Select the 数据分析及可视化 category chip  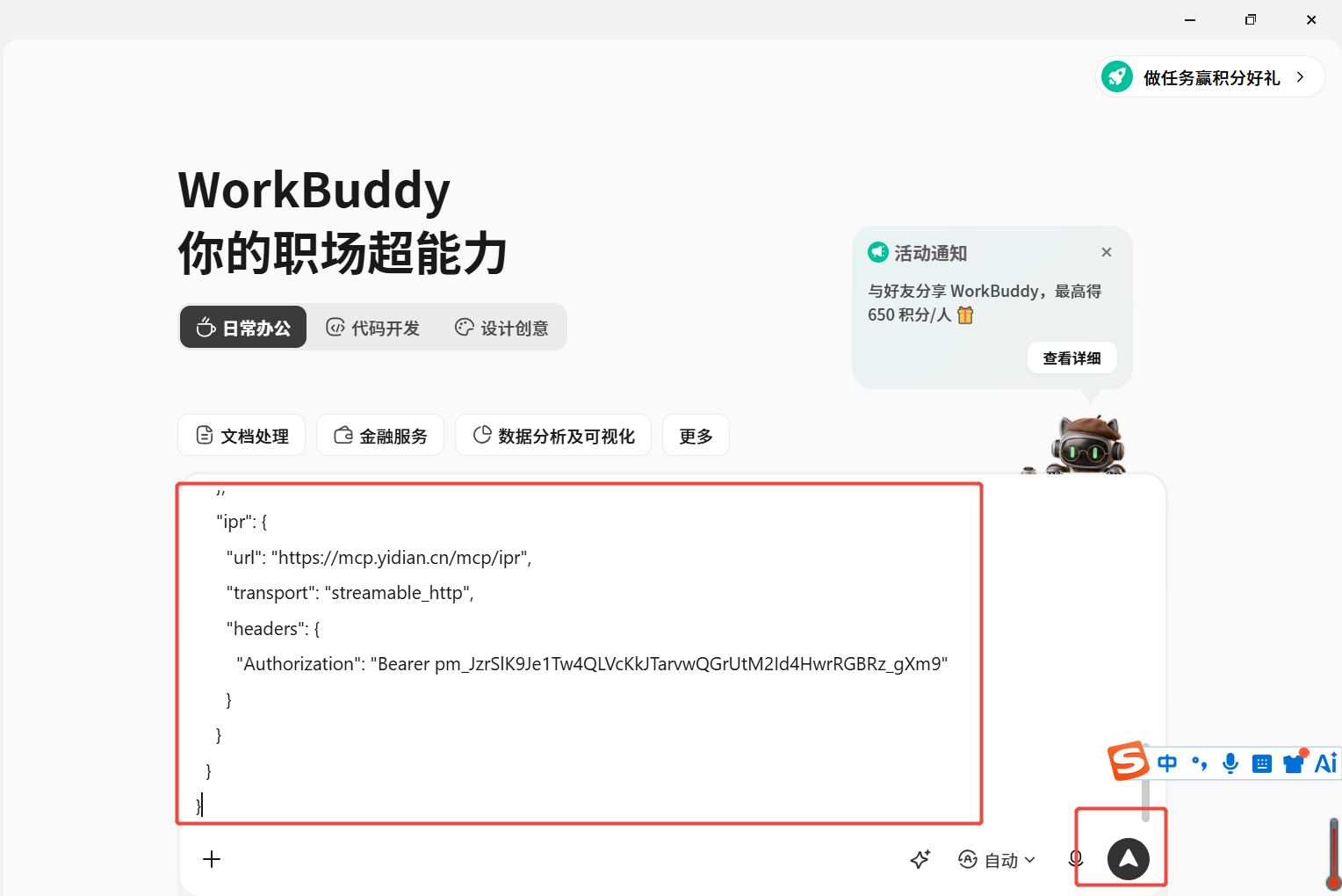(553, 436)
